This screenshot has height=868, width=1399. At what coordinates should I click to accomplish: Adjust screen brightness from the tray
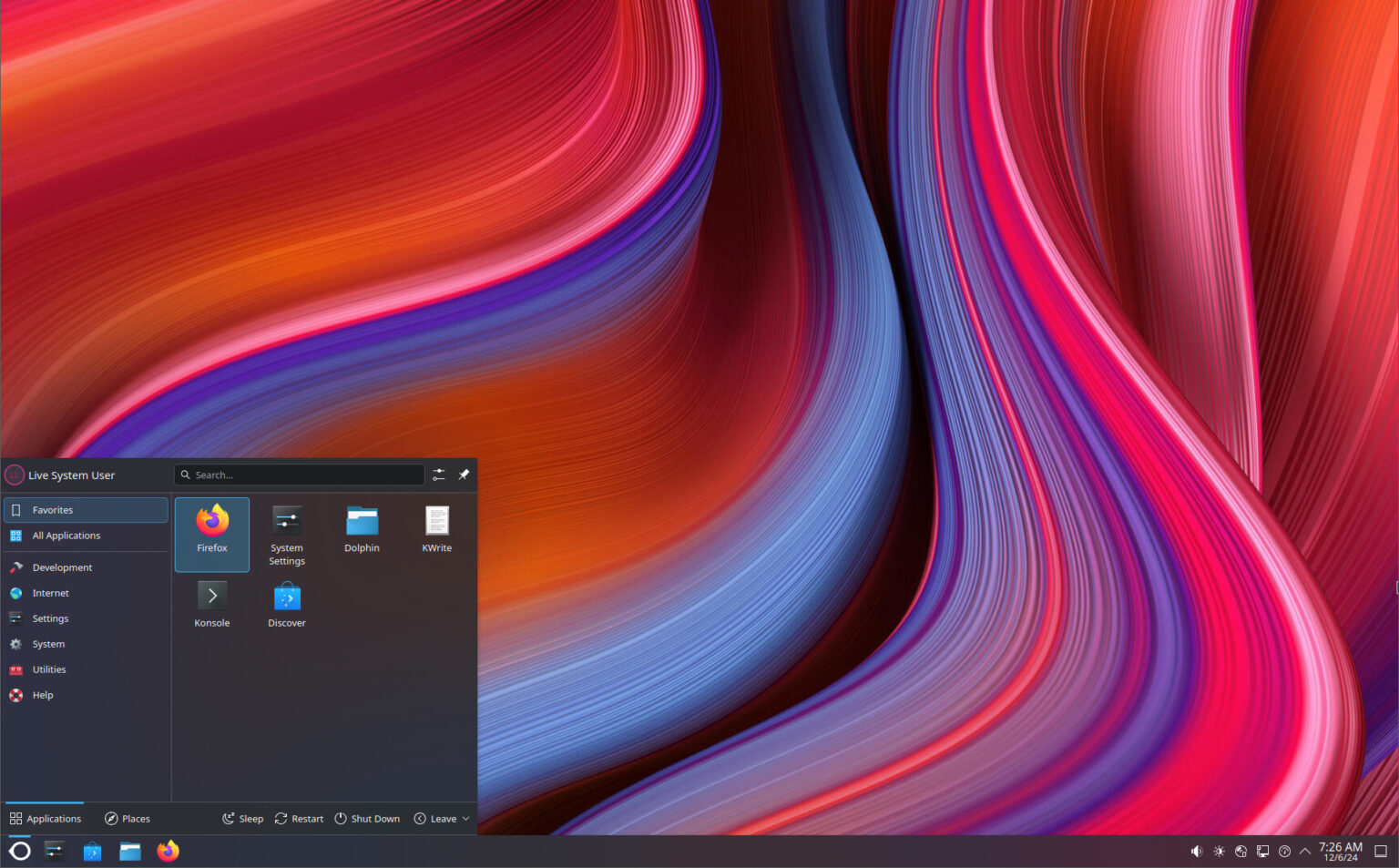pyautogui.click(x=1219, y=850)
